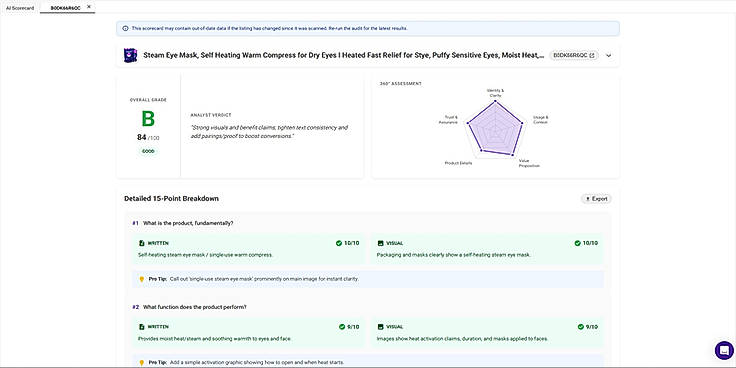Select the Trust & Assurance radar axis label
This screenshot has width=736, height=368.
point(448,120)
